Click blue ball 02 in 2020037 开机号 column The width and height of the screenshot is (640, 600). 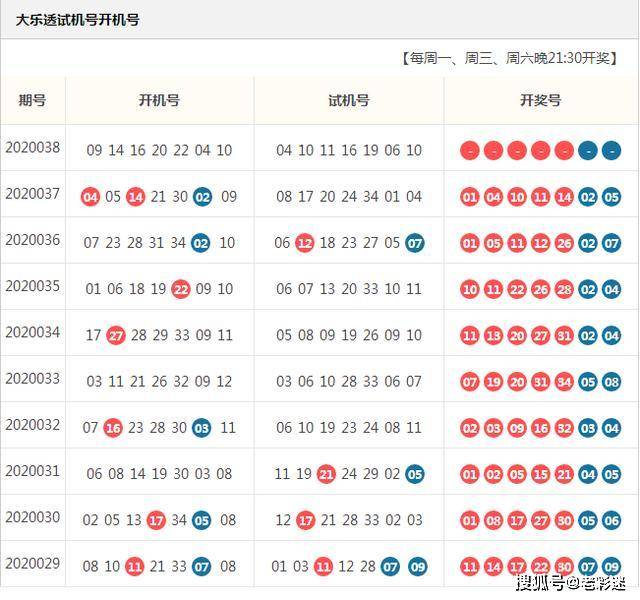click(x=202, y=197)
